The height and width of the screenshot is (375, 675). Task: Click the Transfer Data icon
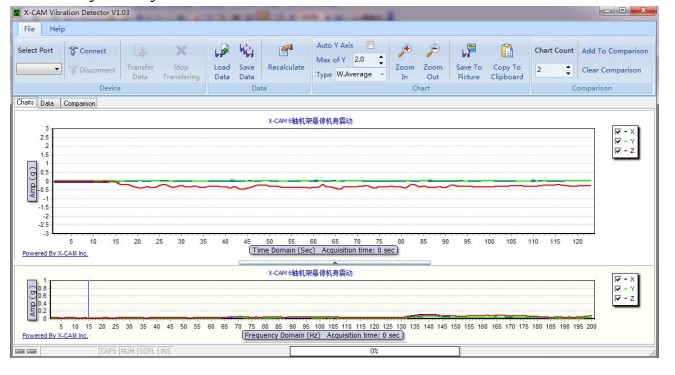point(140,51)
